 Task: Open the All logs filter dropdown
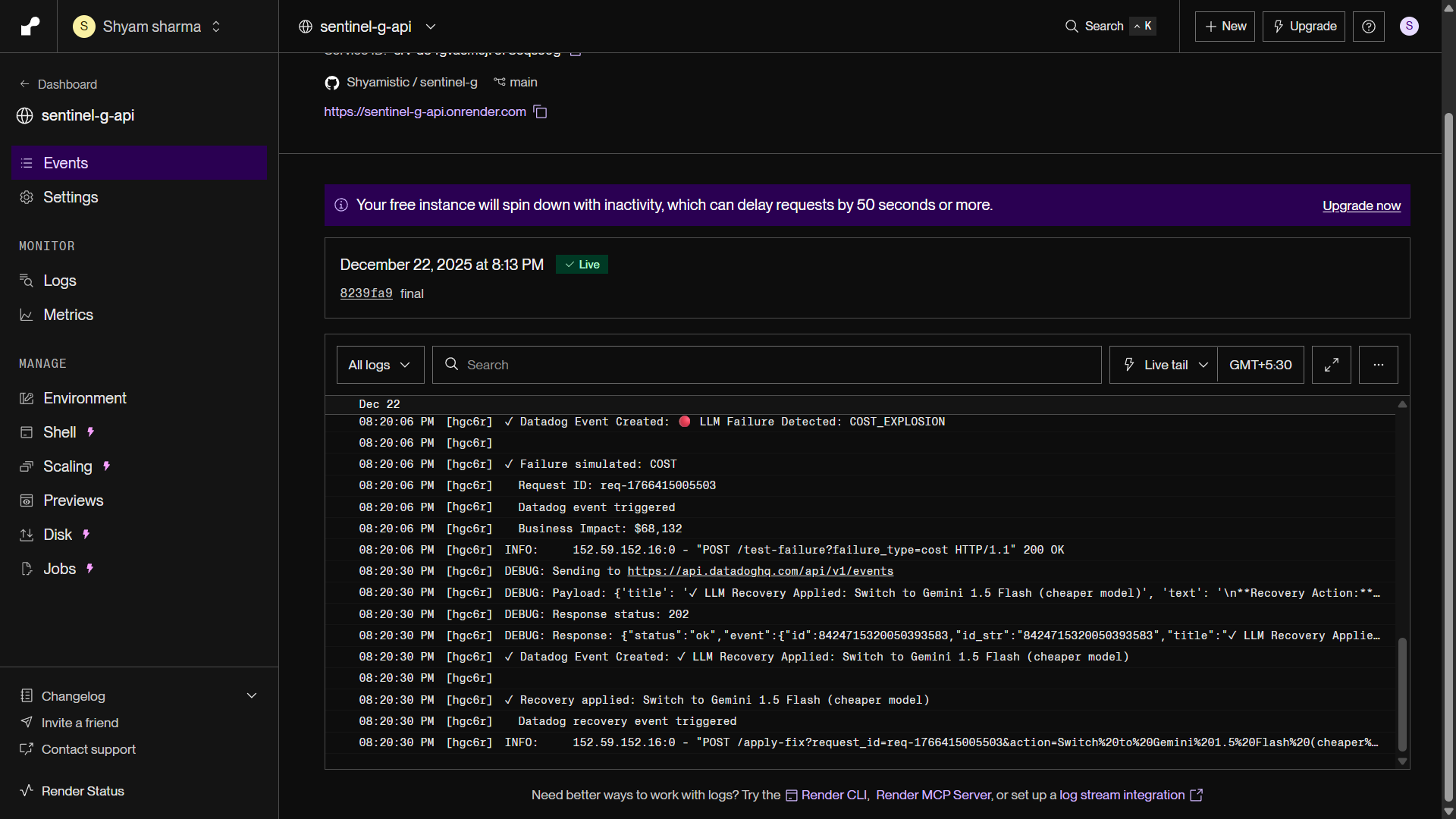[380, 365]
